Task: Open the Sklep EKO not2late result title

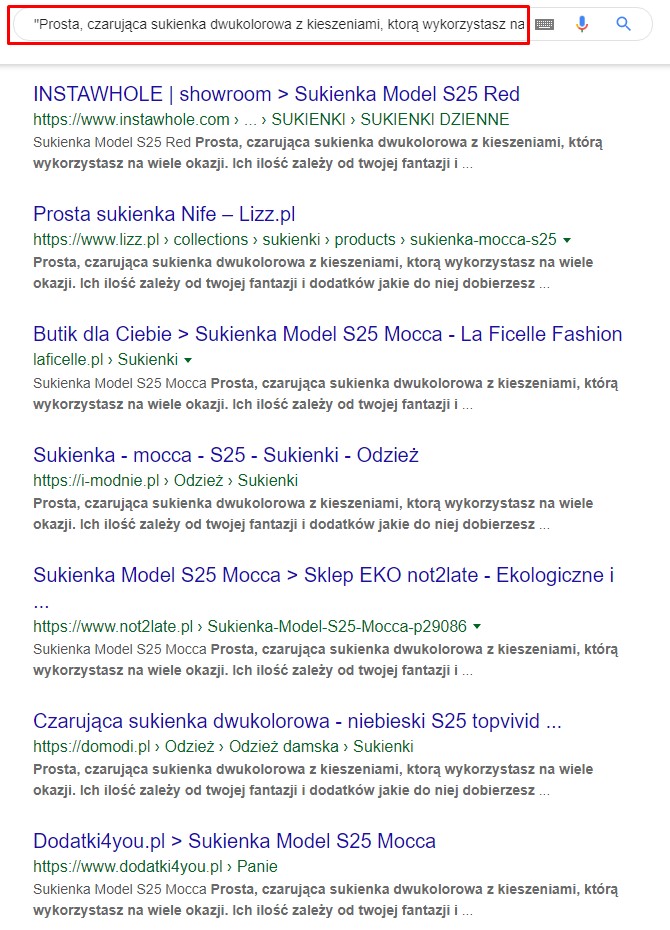Action: [323, 575]
